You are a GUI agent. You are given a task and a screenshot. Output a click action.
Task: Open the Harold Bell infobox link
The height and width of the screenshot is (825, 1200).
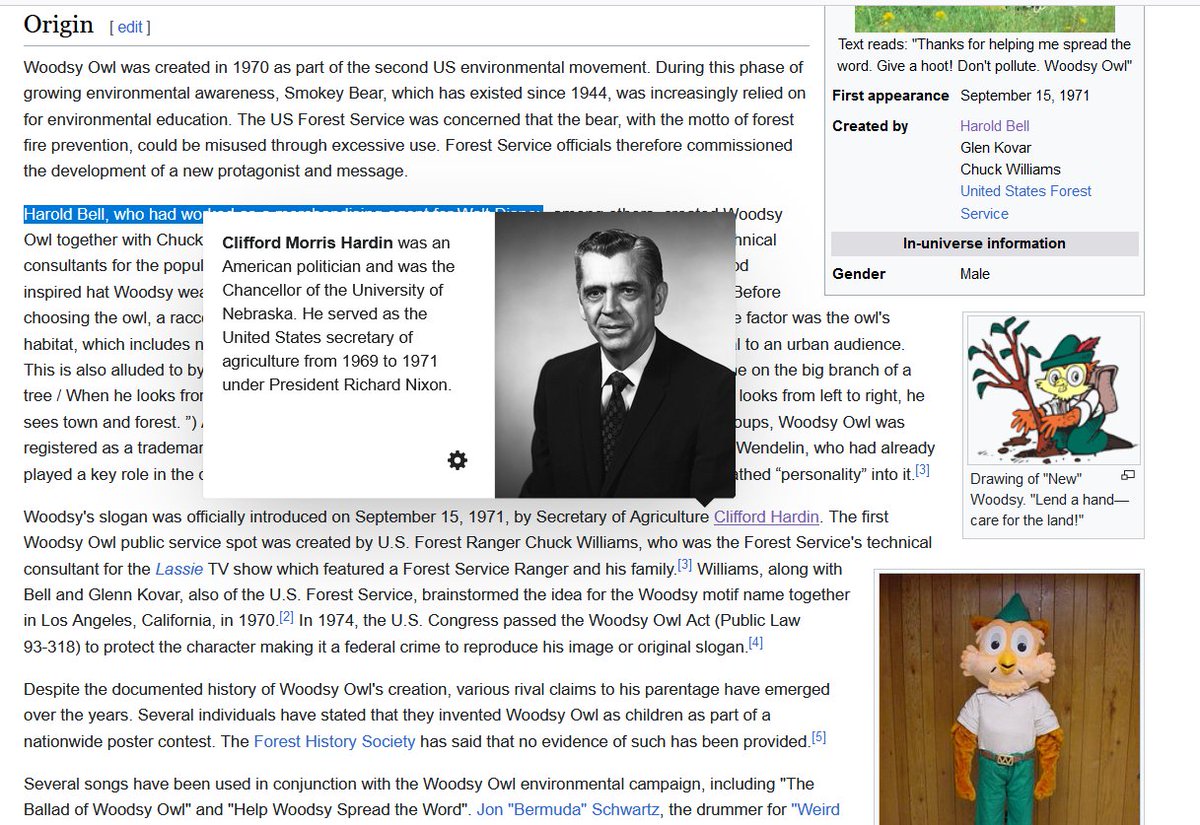click(x=994, y=126)
